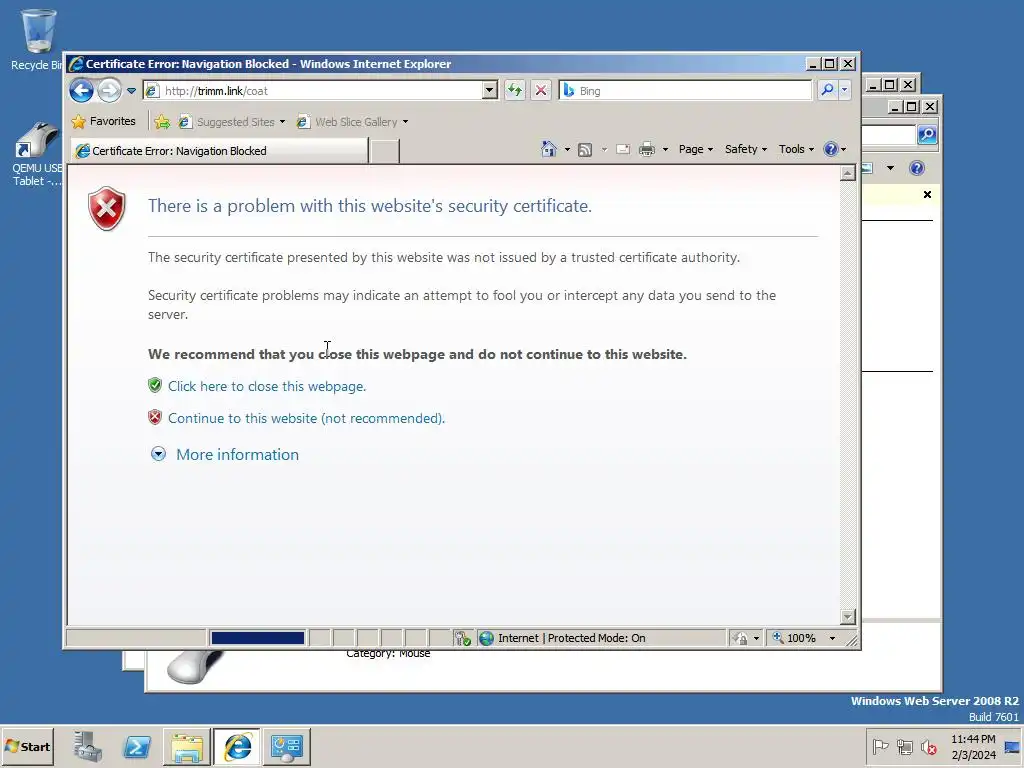Open the Web Slice Gallery link
The image size is (1024, 768).
(347, 121)
